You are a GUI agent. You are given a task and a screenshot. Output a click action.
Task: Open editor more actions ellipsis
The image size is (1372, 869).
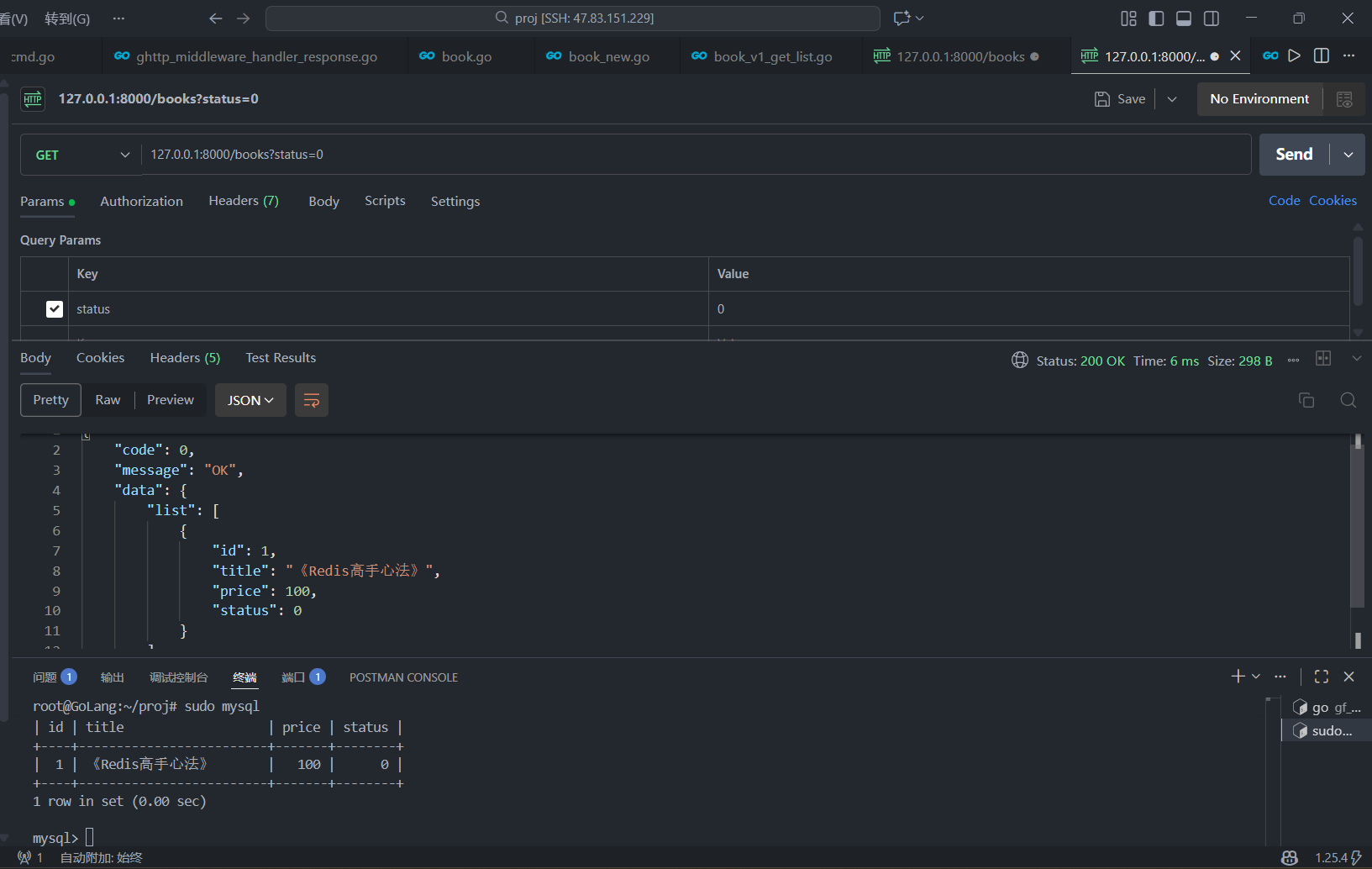click(x=1348, y=55)
